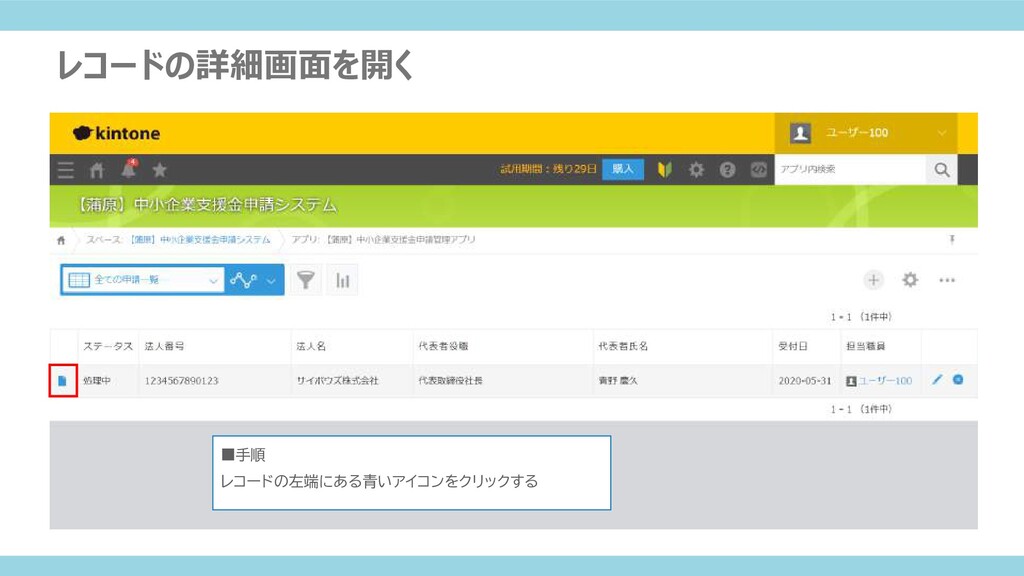This screenshot has width=1024, height=576.
Task: Edit the record with the pencil icon
Action: [937, 380]
